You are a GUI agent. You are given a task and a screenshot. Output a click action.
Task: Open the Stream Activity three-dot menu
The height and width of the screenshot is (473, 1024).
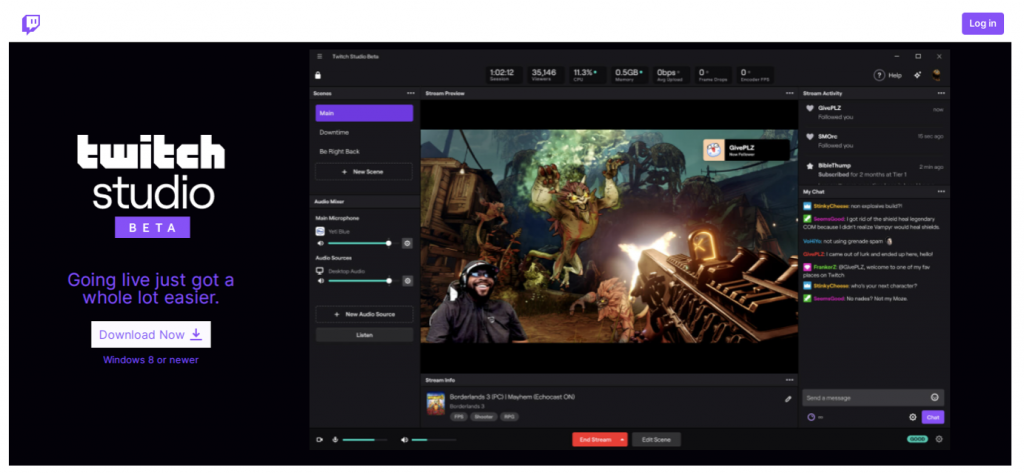pos(941,93)
